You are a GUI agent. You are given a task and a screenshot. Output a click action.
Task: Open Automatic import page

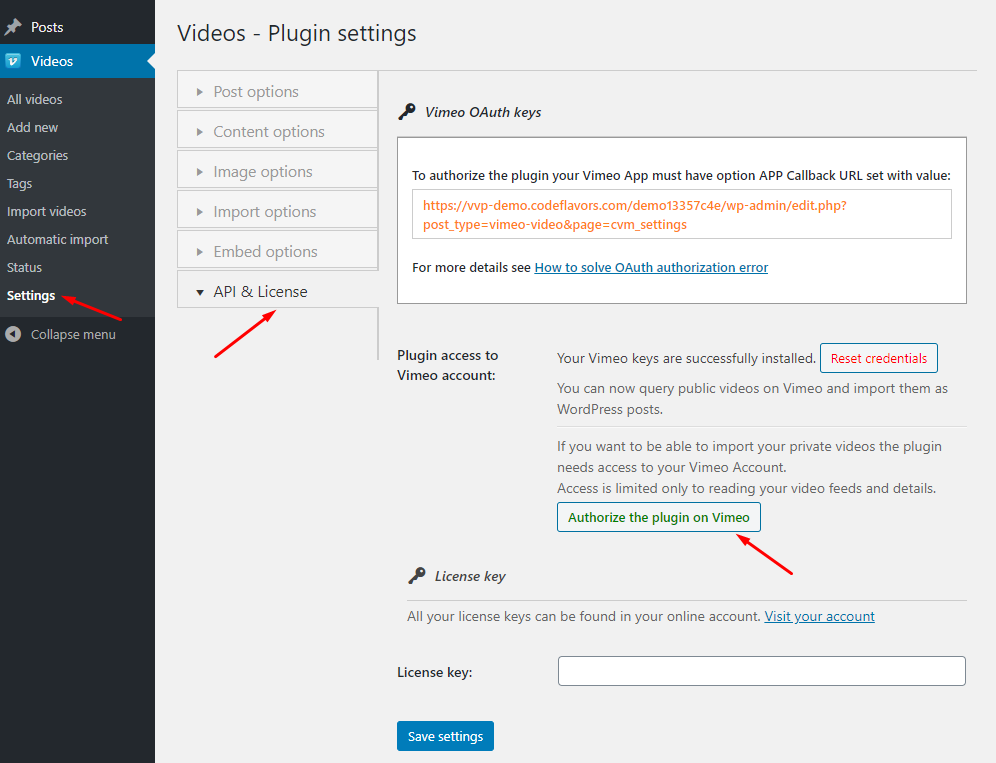coord(57,240)
